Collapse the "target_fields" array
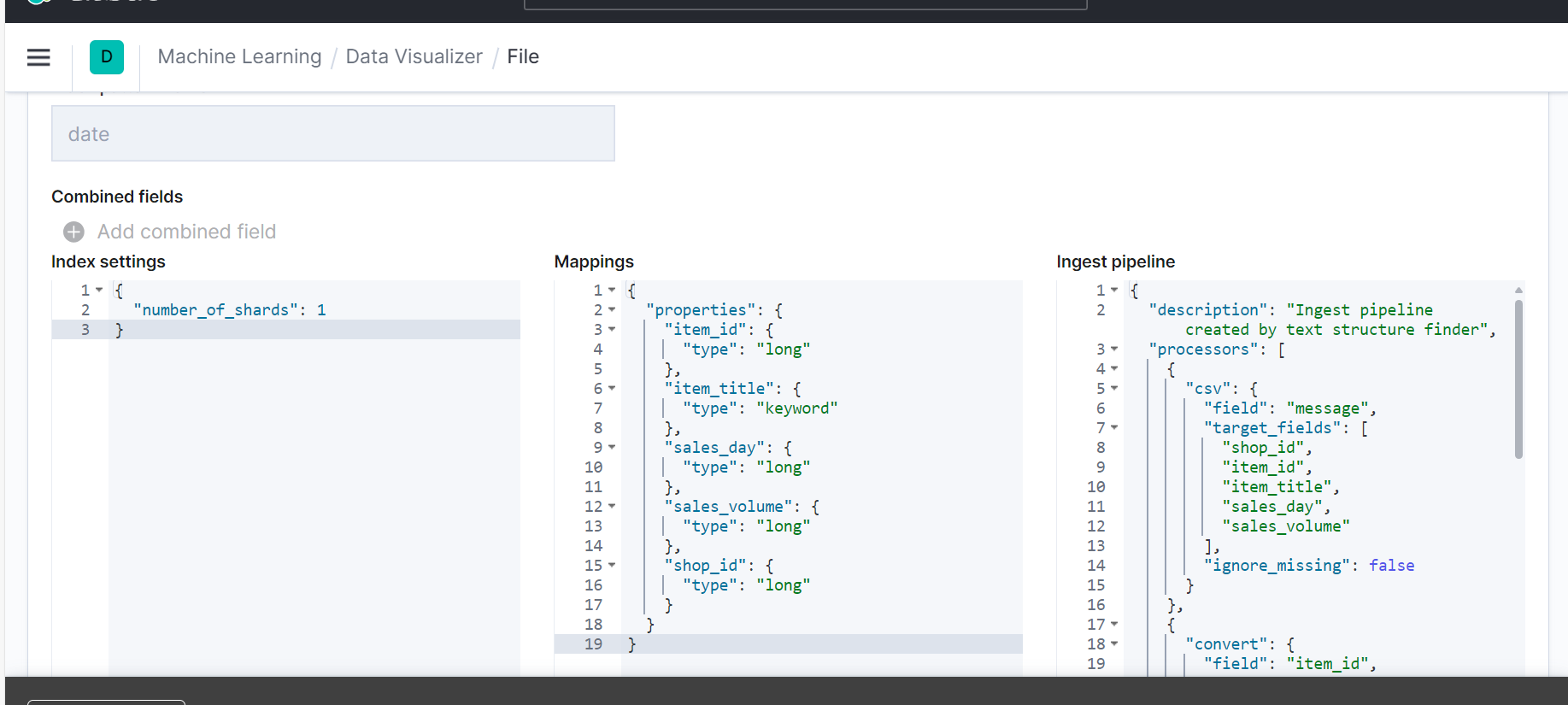 pyautogui.click(x=1114, y=428)
